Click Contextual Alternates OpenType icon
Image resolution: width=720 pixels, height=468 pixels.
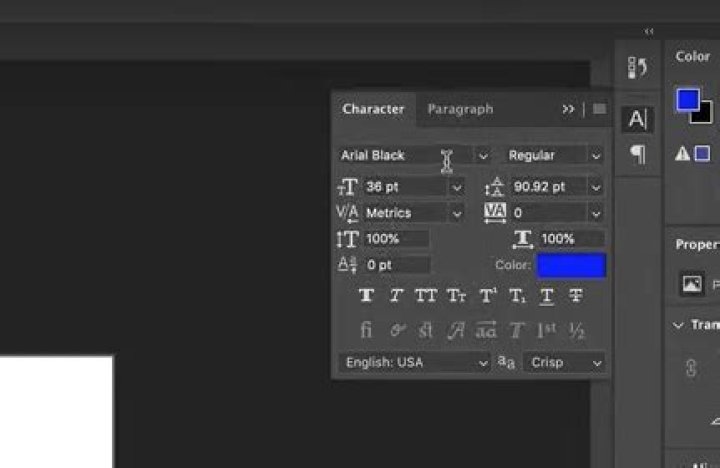click(397, 330)
